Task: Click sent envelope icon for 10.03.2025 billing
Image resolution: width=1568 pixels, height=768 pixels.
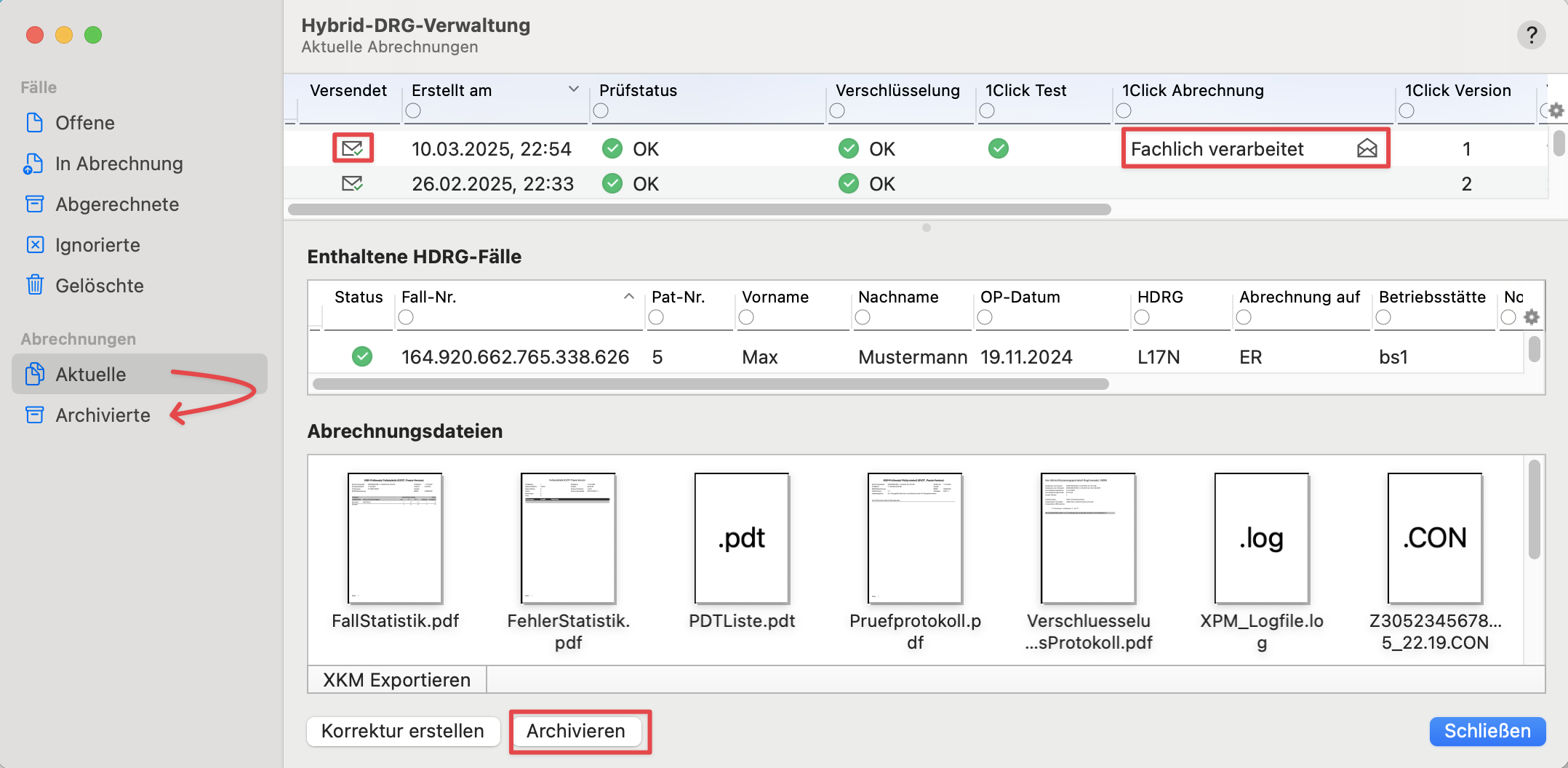Action: (353, 148)
